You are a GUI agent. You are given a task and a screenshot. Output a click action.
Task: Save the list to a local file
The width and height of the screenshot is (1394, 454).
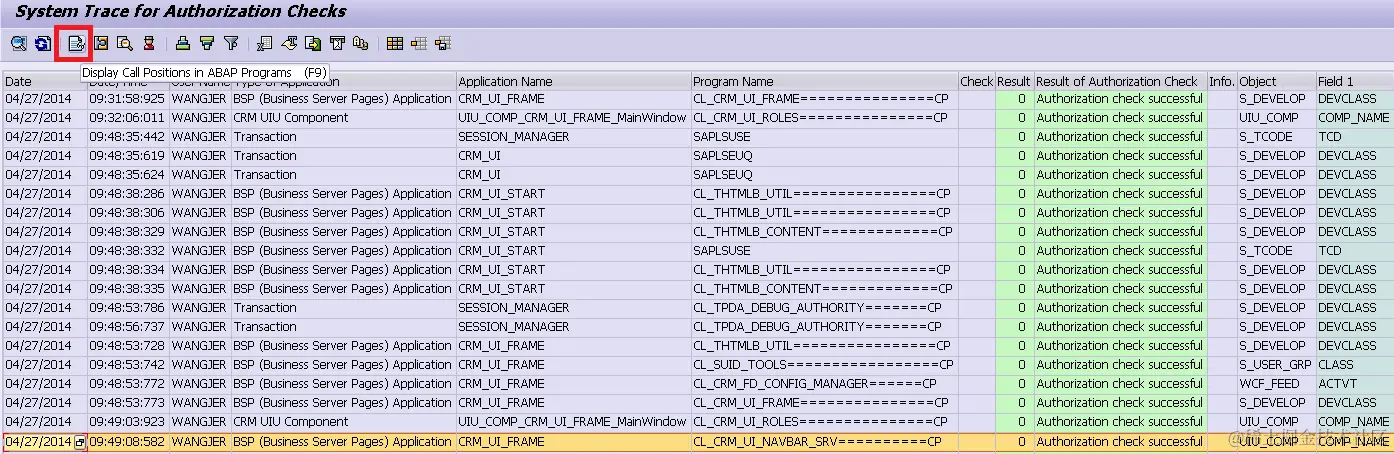(x=314, y=43)
